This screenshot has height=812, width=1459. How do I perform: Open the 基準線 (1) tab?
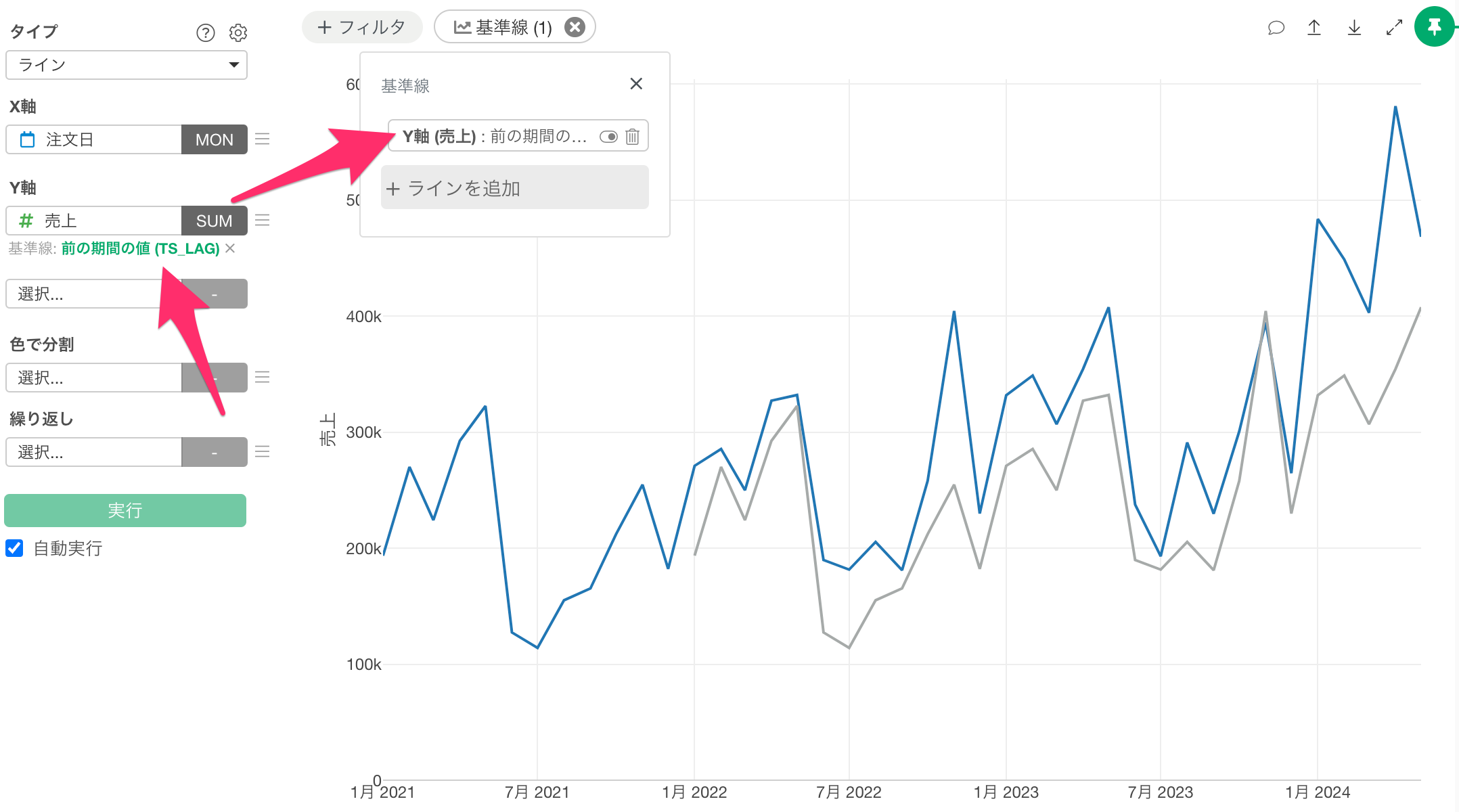pos(503,27)
